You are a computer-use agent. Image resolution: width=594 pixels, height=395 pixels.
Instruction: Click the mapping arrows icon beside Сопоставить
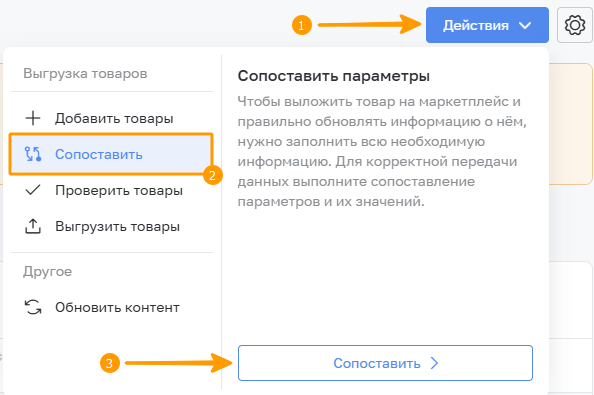click(x=33, y=154)
